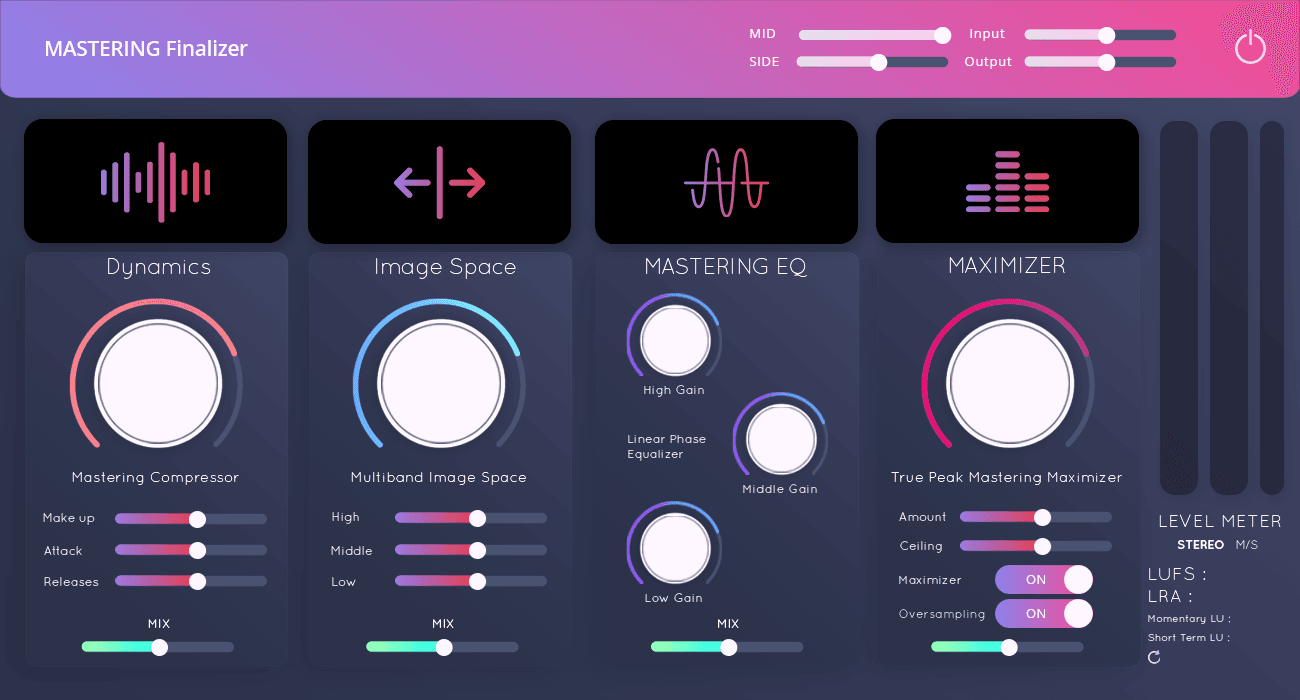
Task: Click the MAXIMIZER section heading
Action: point(1007,265)
